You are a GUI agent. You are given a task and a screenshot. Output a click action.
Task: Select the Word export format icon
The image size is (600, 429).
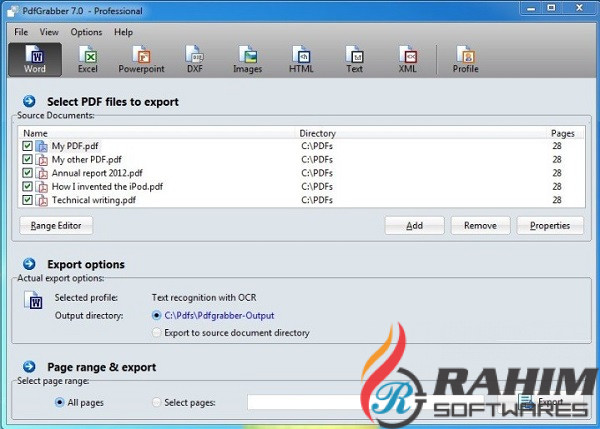pyautogui.click(x=35, y=59)
